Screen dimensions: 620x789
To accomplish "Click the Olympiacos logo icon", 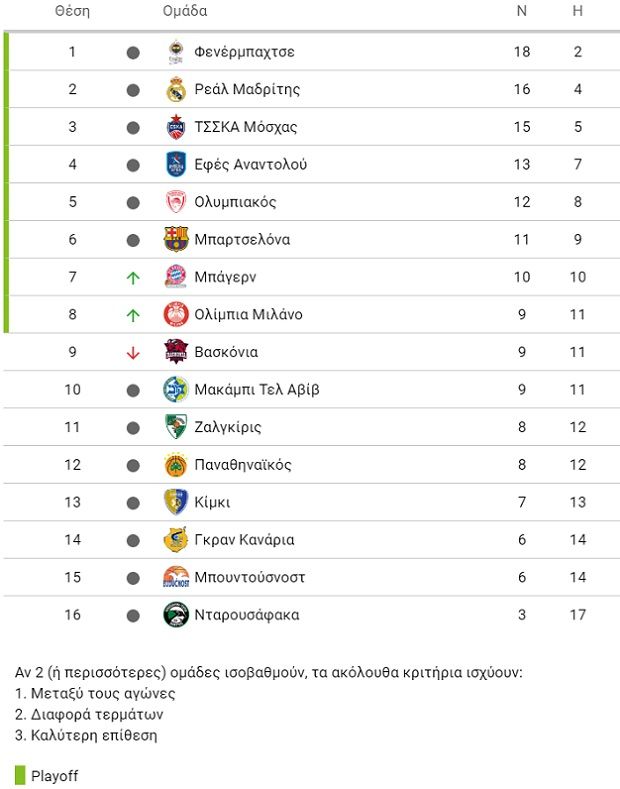I will (176, 202).
